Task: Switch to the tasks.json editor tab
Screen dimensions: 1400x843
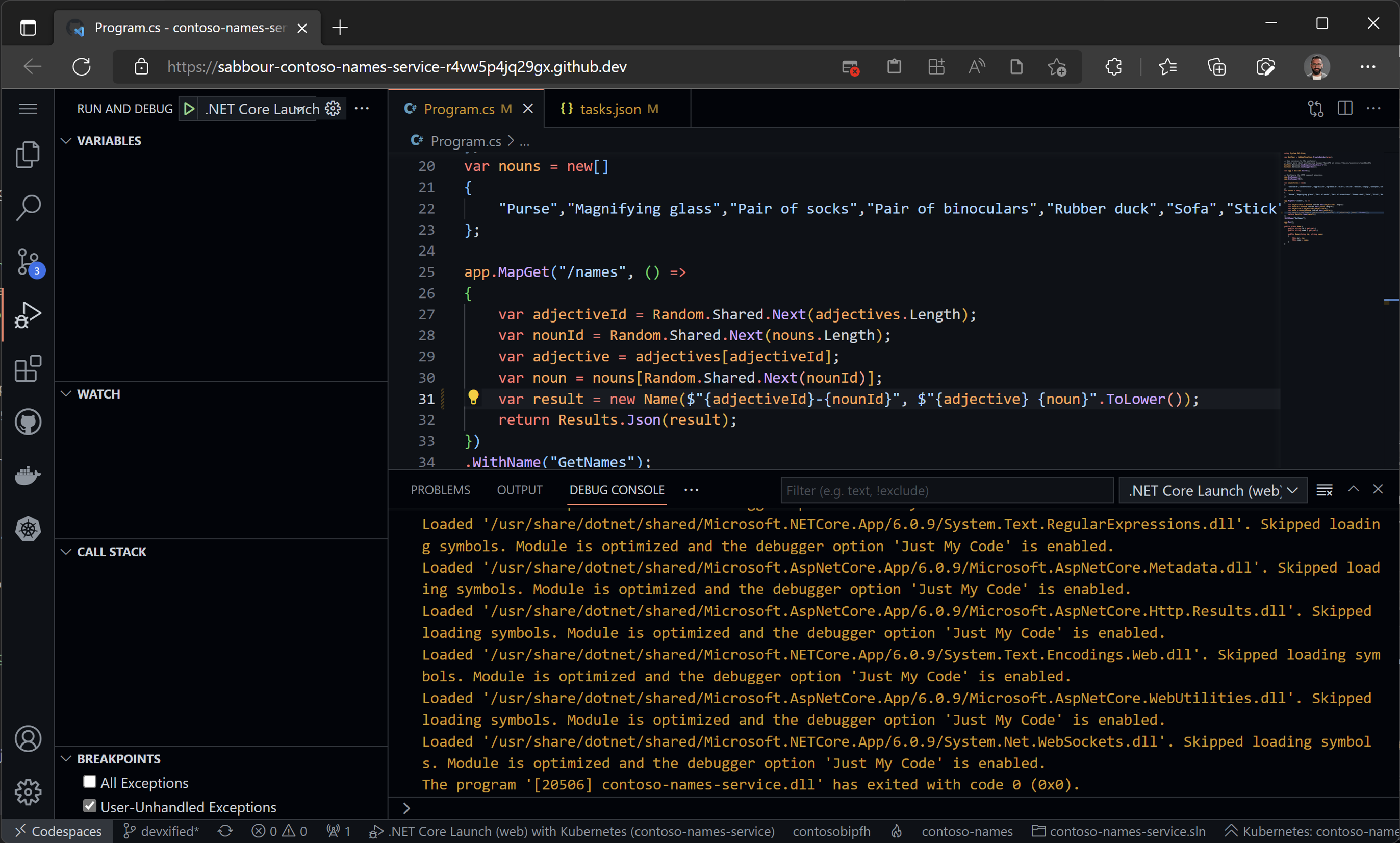Action: click(x=610, y=109)
